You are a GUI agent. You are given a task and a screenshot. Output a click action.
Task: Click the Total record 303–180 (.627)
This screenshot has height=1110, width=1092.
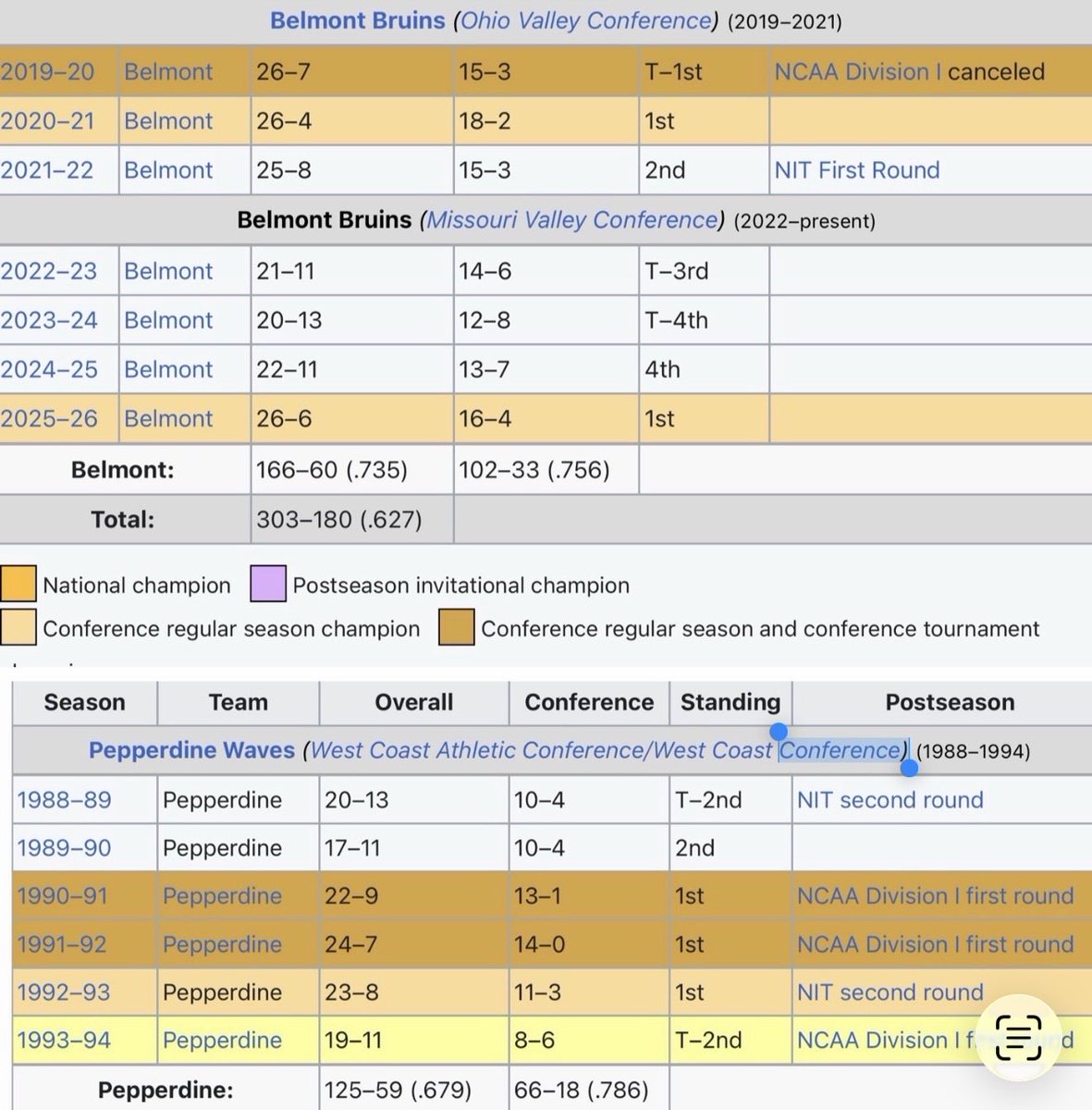tap(339, 520)
